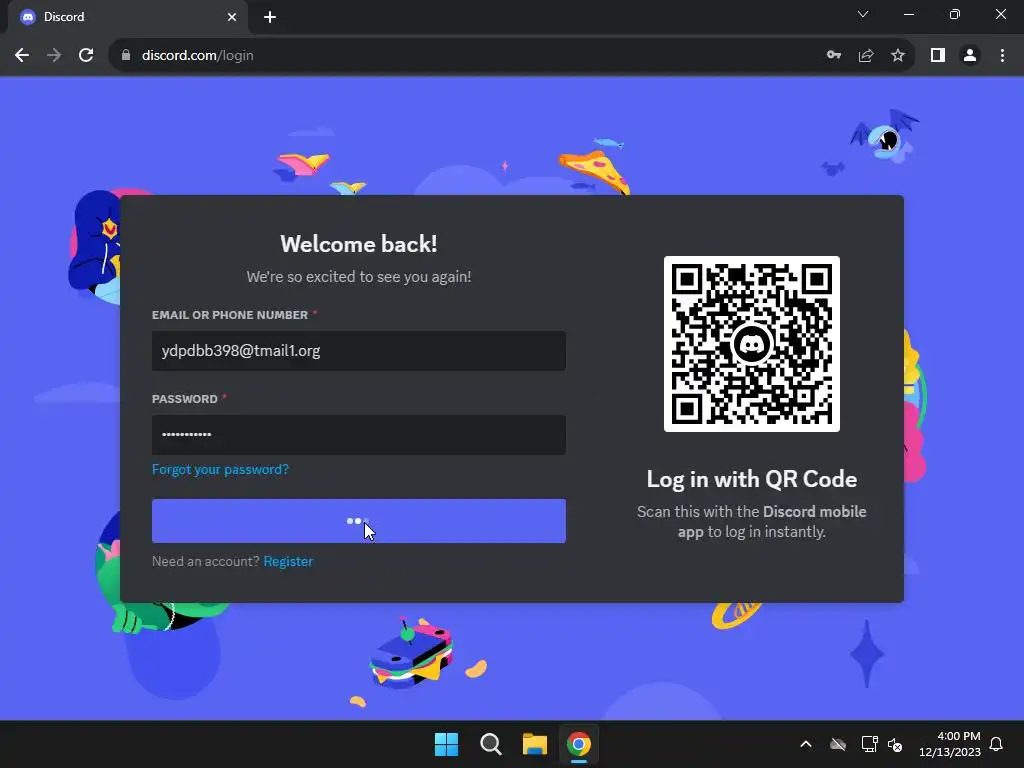Open the browser side panel

coord(938,56)
